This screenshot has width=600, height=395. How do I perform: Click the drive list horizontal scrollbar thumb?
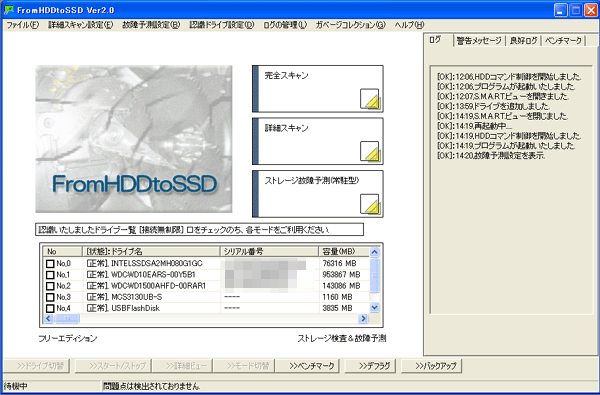67,318
